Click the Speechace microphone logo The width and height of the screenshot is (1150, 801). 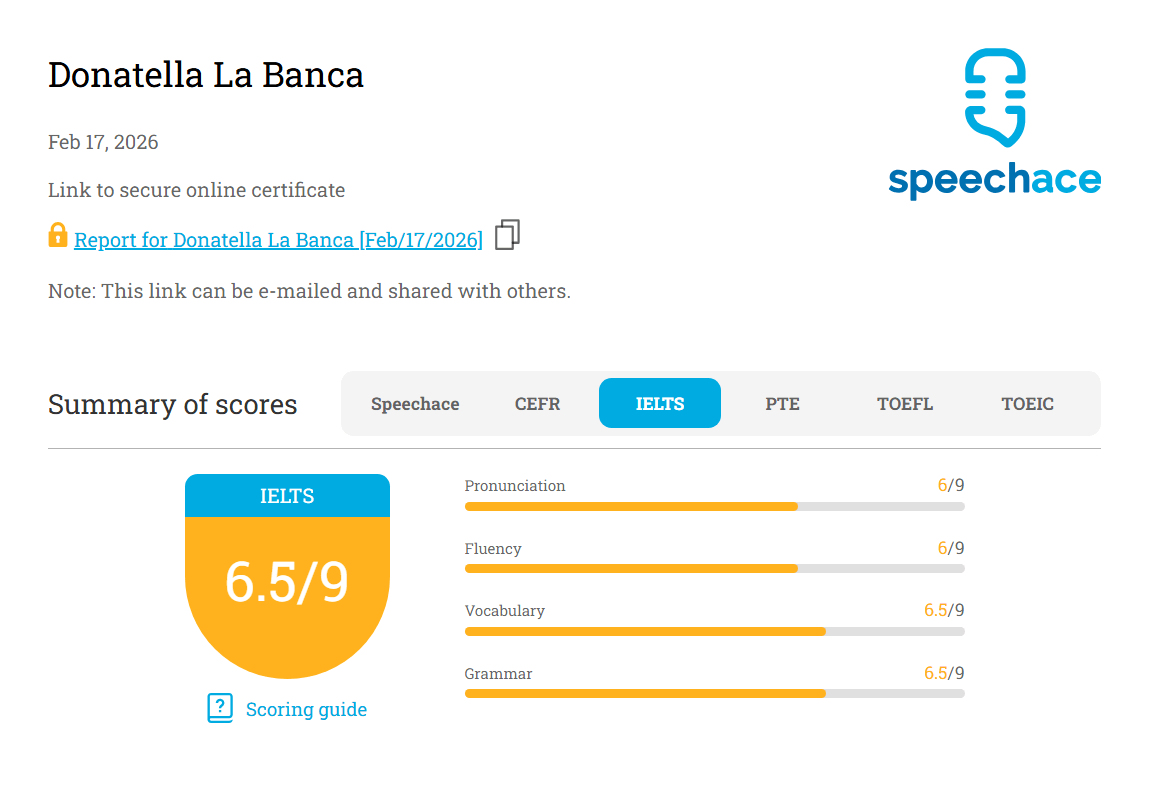tap(995, 97)
